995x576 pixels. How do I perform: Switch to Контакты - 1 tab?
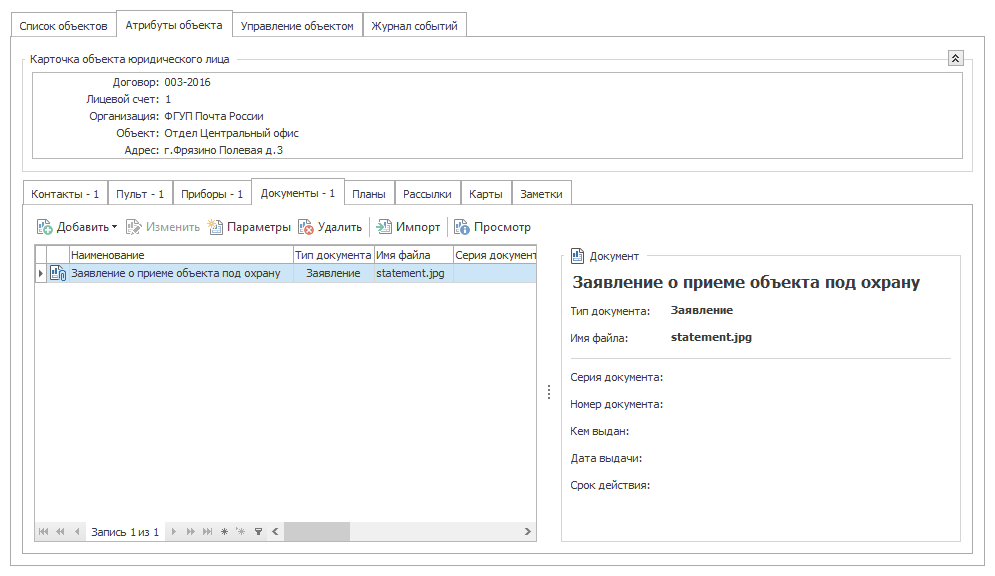point(65,194)
